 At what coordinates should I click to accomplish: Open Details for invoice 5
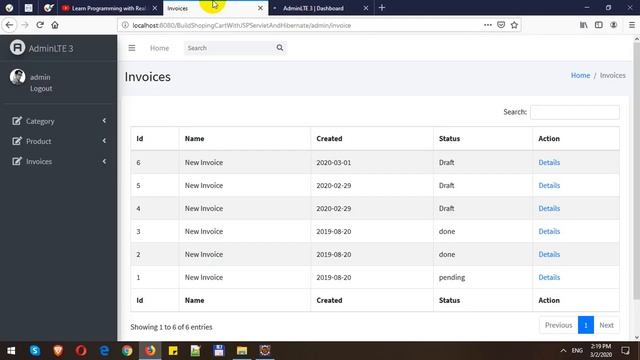click(549, 185)
